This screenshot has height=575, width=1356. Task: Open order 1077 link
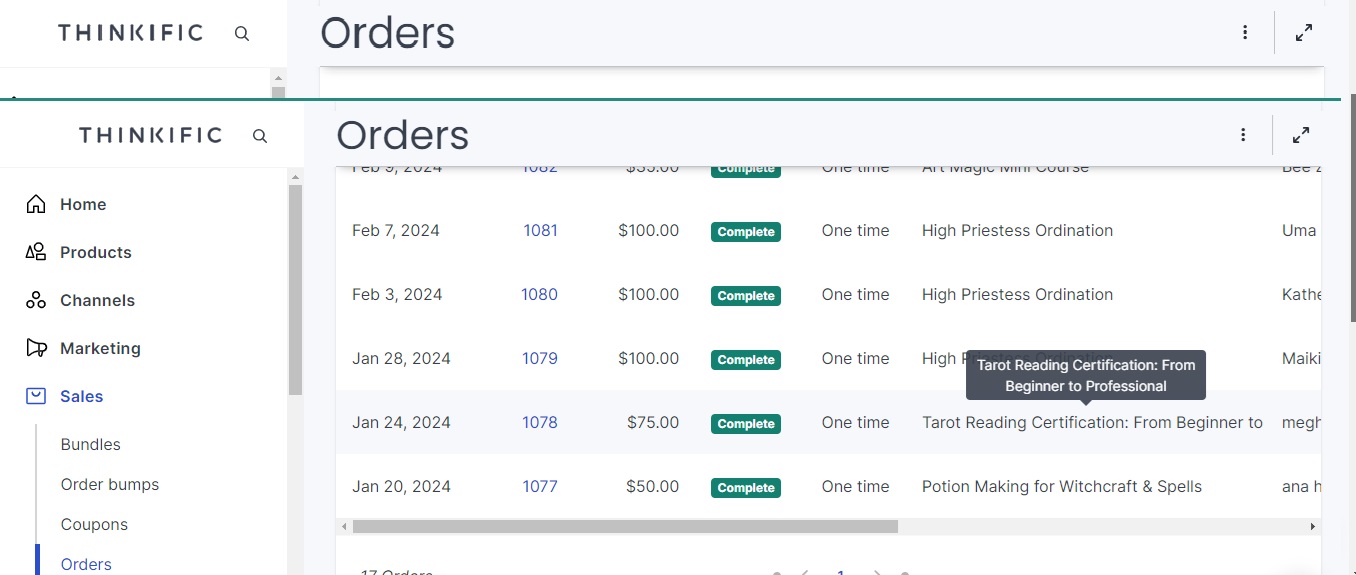[540, 486]
